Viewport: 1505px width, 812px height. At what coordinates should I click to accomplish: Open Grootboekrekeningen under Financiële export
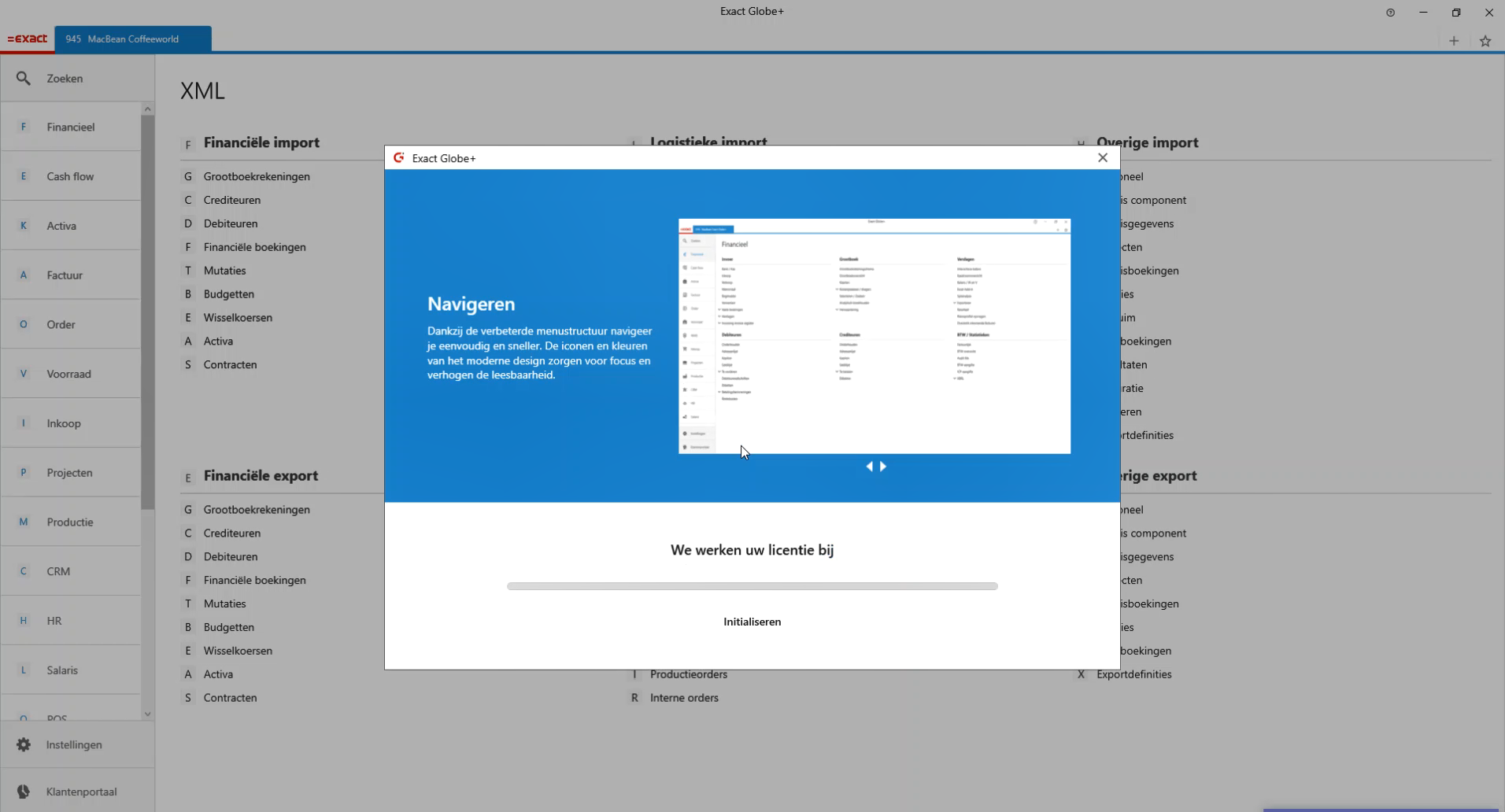point(257,510)
